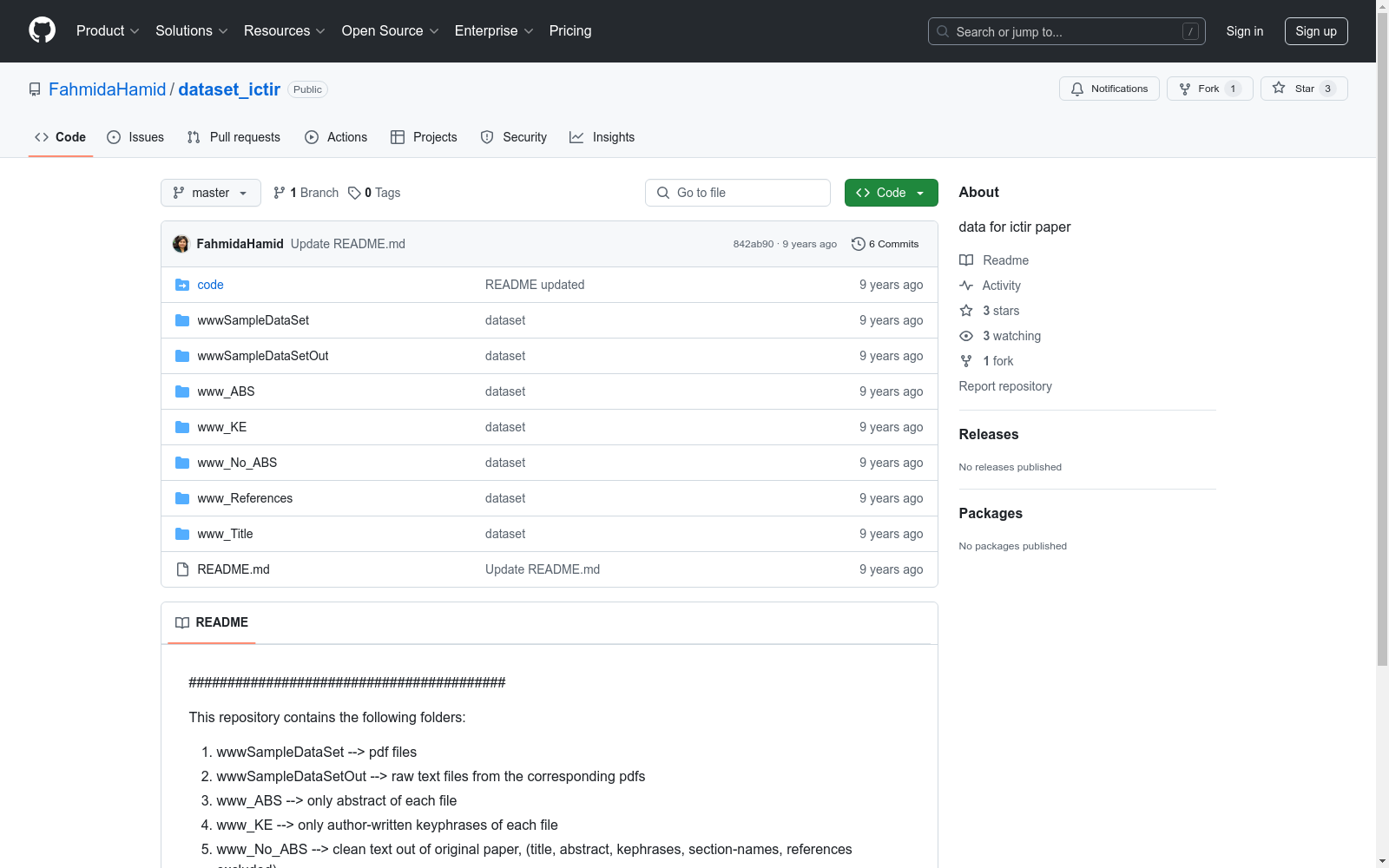The height and width of the screenshot is (868, 1389).
Task: Click the www_KE folder icon
Action: (x=182, y=427)
